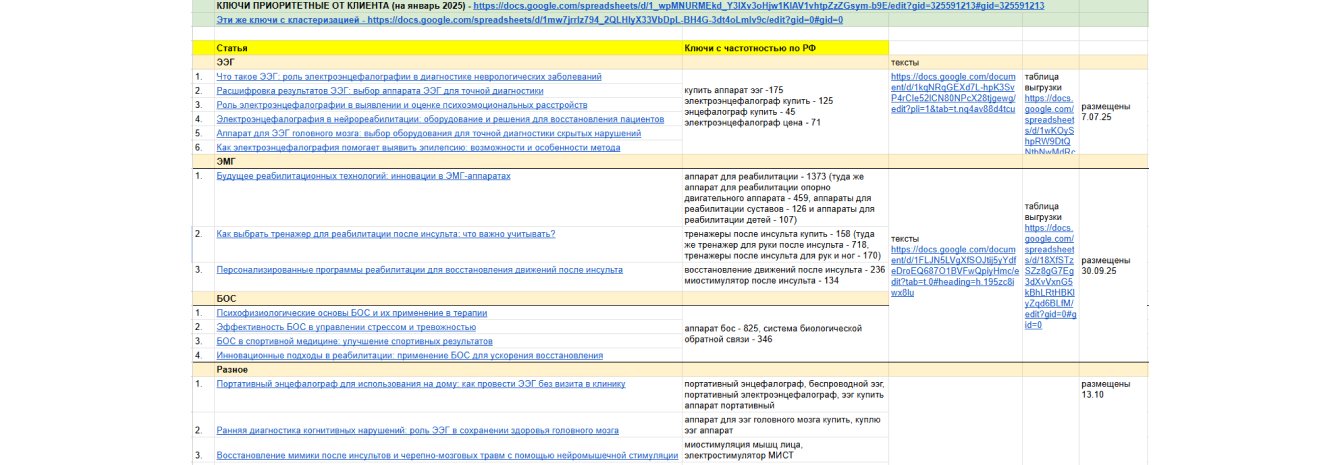Open 'Как электроэнцефалография помогает выявить эпилепсию' link
This screenshot has width=1340, height=465.
point(418,147)
